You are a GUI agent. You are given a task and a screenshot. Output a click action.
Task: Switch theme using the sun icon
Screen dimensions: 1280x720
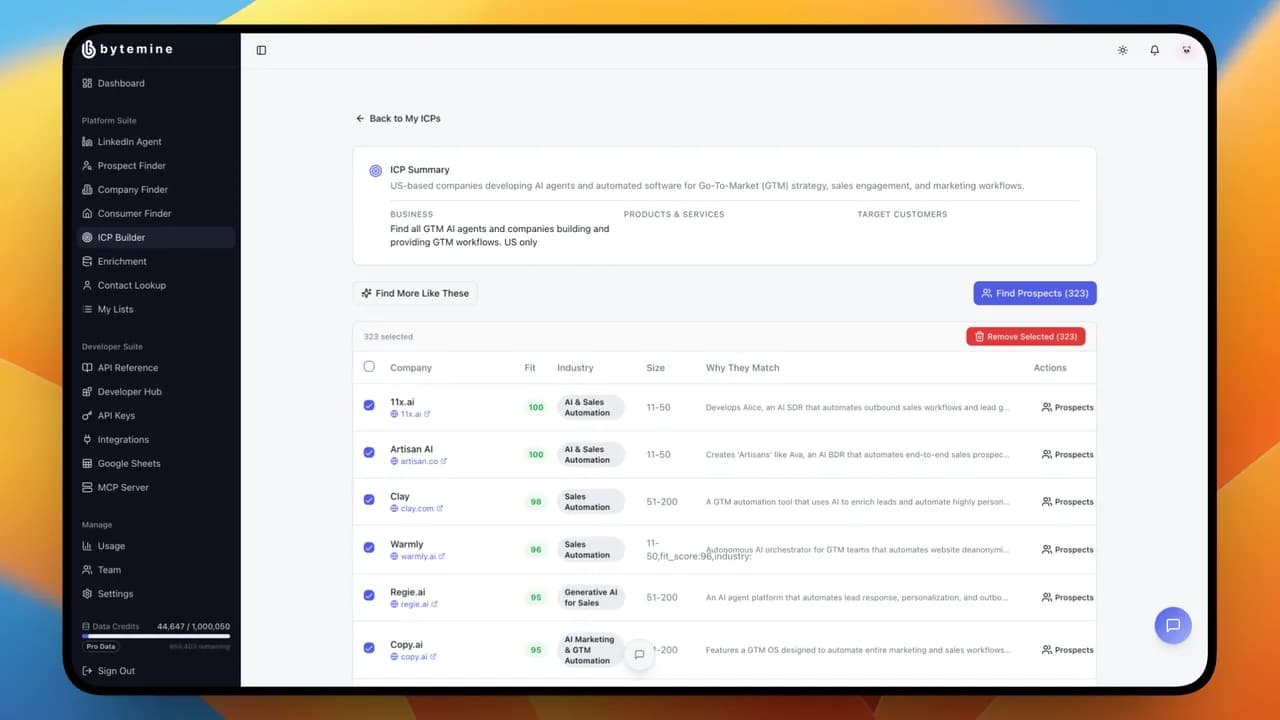pyautogui.click(x=1123, y=50)
